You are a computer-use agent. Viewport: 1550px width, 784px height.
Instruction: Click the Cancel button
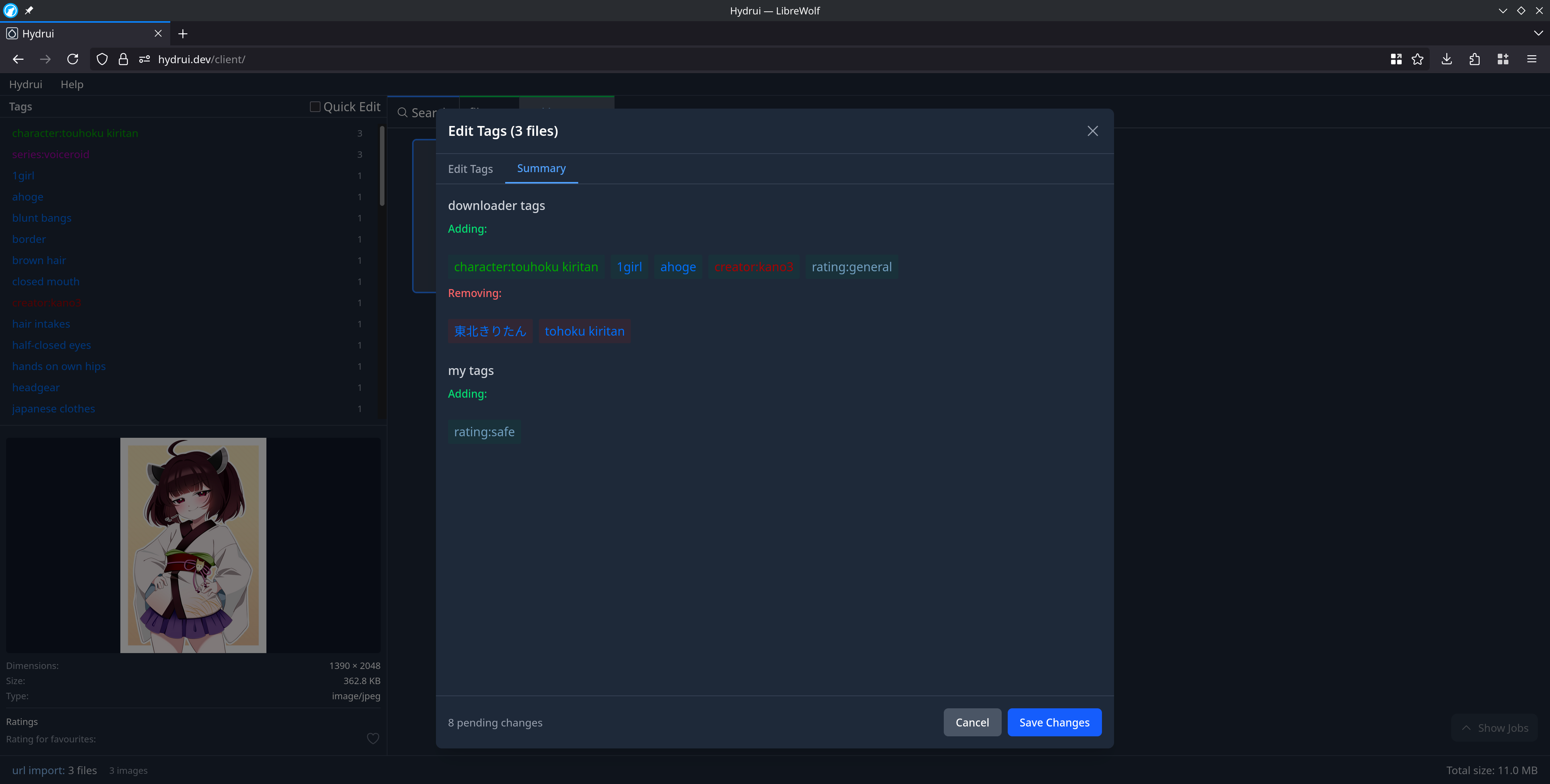point(972,722)
